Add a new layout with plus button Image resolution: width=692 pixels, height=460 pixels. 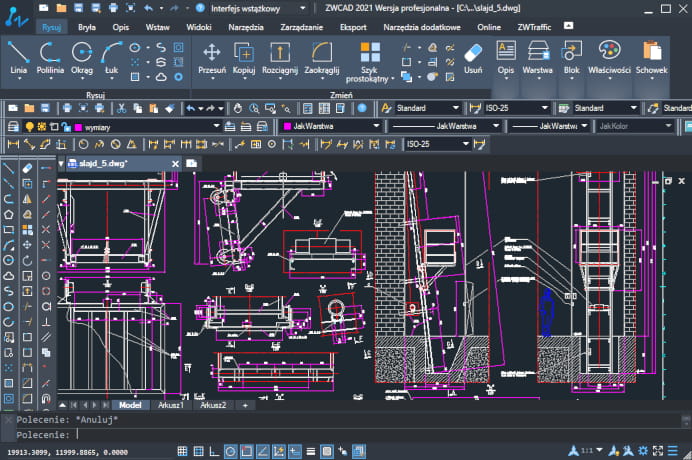(245, 405)
